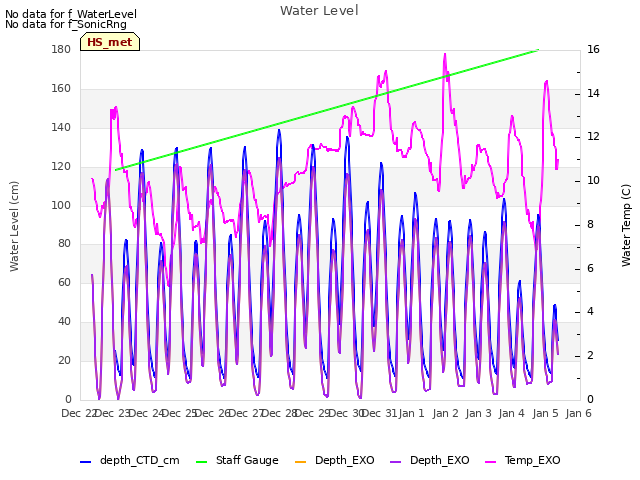Click the 0 left y-axis label

coord(68,399)
